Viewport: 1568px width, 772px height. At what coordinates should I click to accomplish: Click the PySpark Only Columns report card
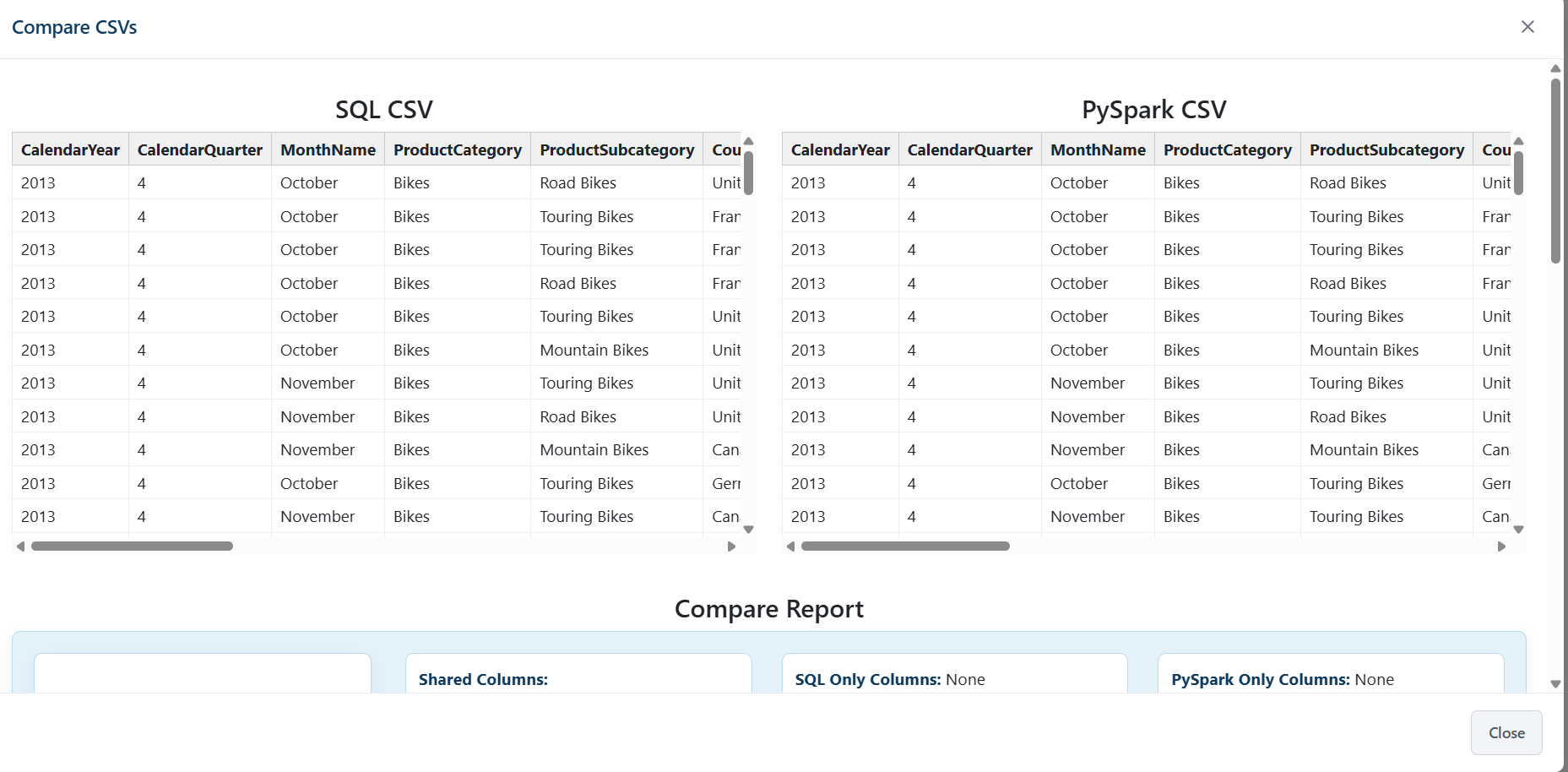pos(1330,677)
